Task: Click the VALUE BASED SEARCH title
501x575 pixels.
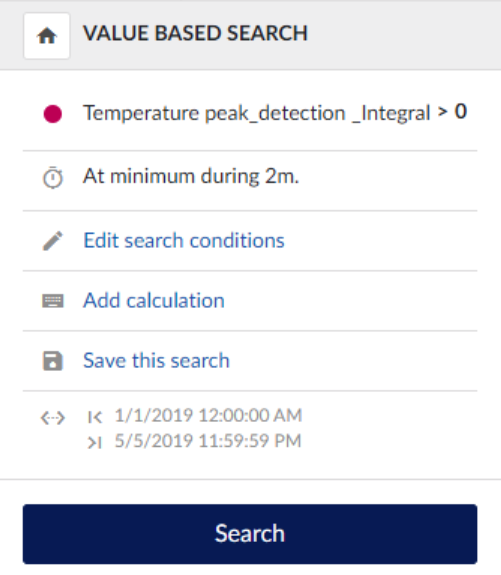Action: pos(195,33)
